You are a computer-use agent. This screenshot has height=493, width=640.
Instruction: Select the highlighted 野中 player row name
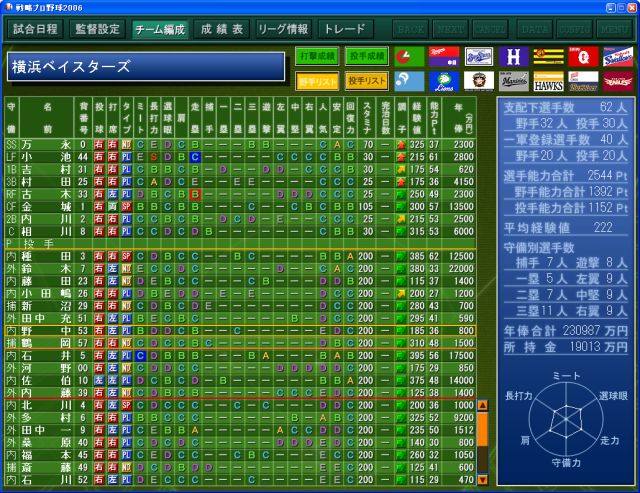(47, 331)
